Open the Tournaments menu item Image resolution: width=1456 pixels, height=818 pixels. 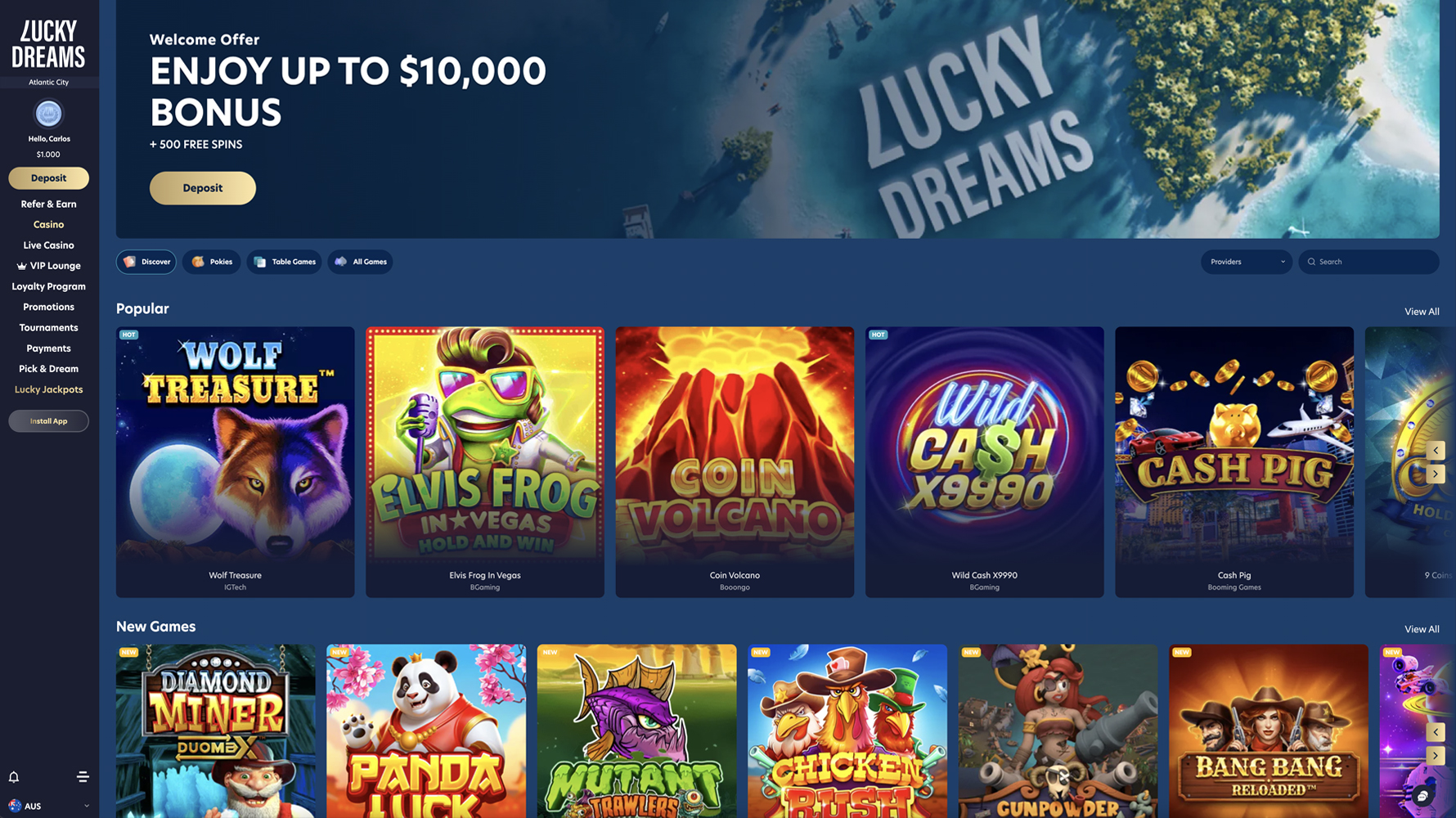(x=48, y=328)
